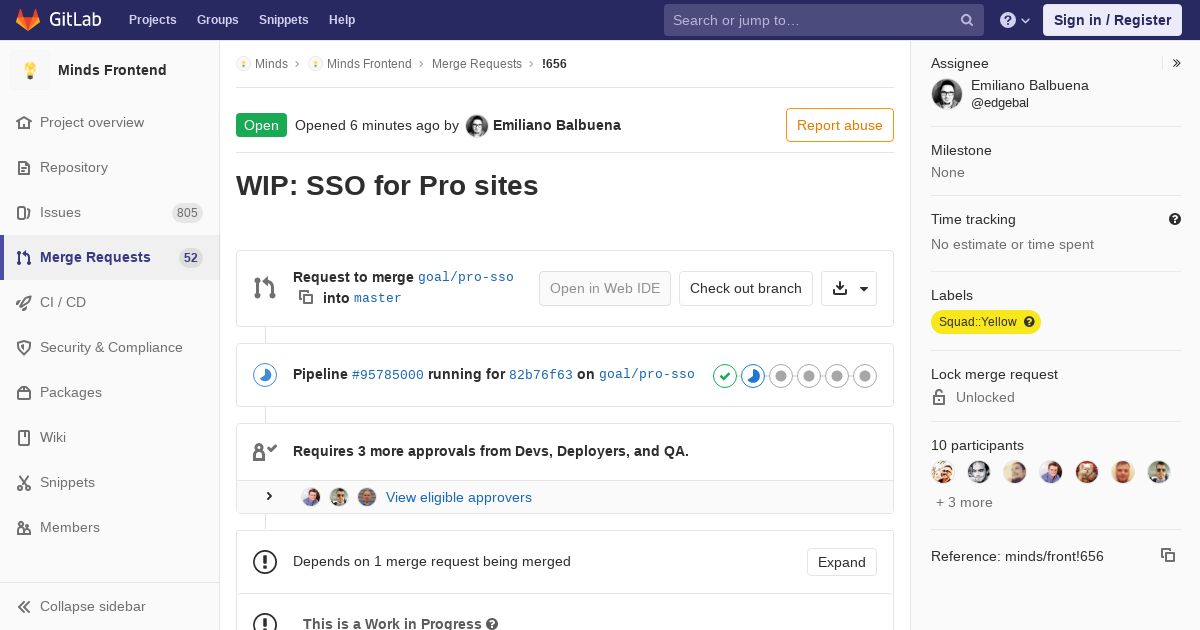Click running pipeline status icon

(265, 375)
